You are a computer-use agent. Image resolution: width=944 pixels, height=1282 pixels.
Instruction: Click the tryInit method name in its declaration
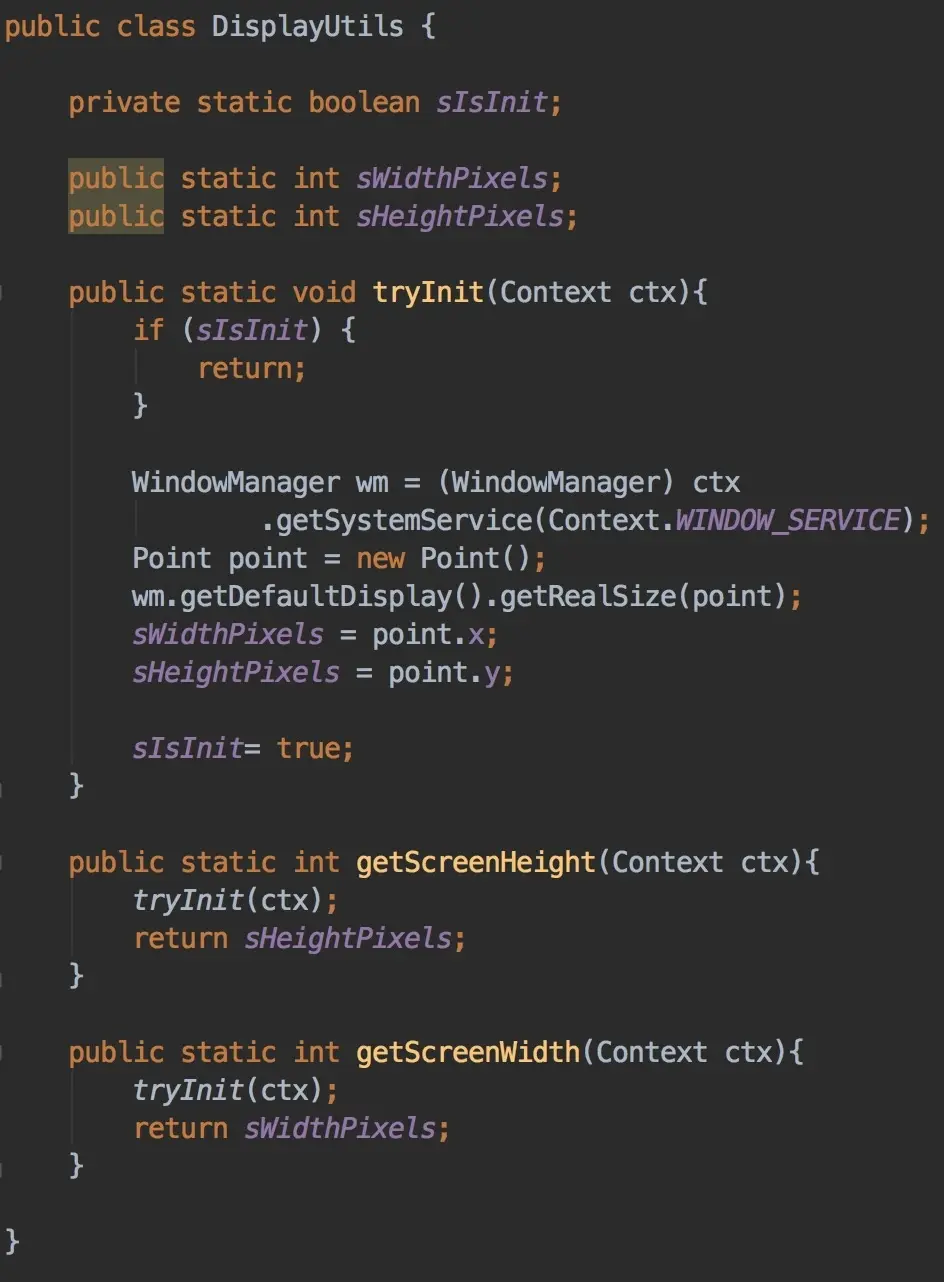[428, 292]
